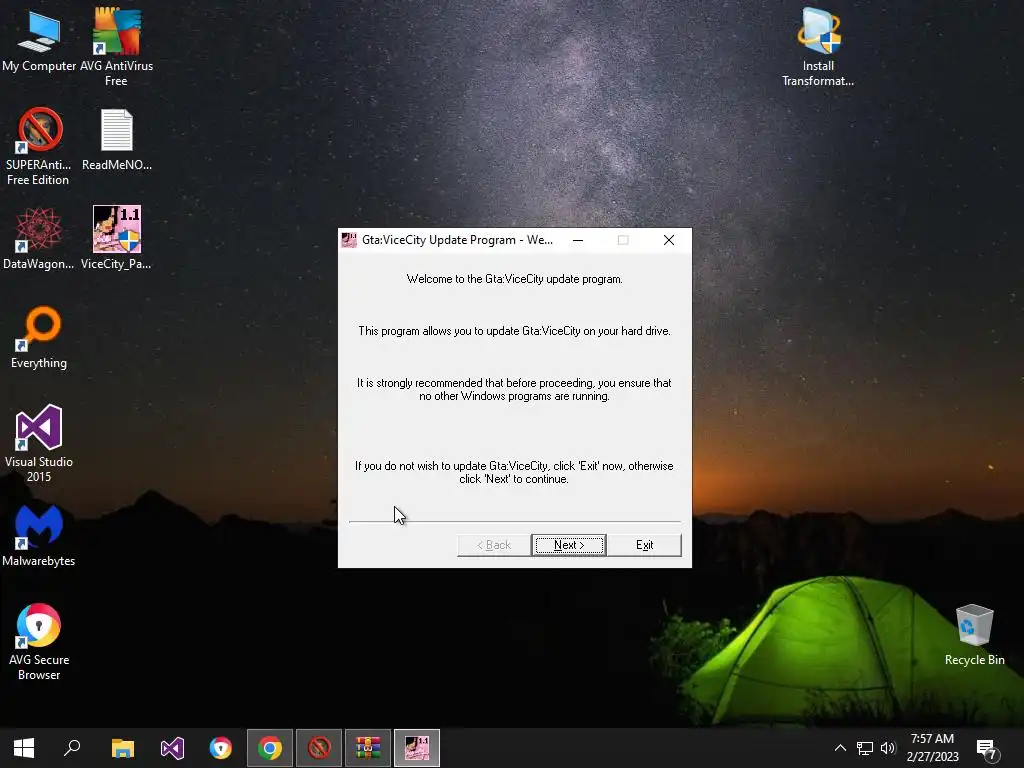Minimize the Gta:ViceCity Update Program window
1024x768 pixels.
(578, 240)
